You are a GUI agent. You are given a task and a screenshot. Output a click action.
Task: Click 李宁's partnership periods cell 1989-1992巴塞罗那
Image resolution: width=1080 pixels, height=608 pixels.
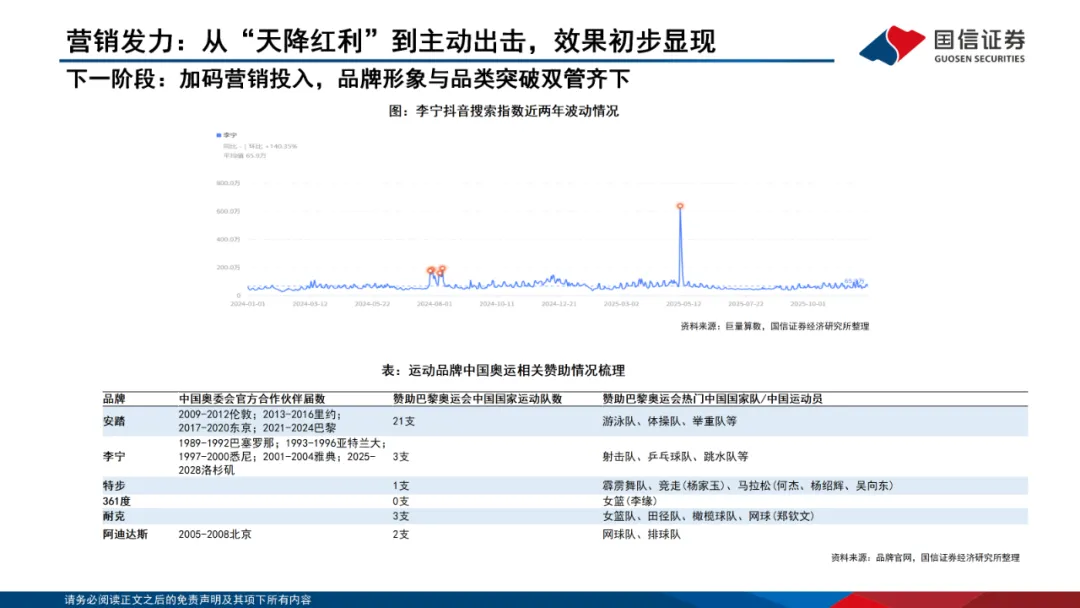282,457
